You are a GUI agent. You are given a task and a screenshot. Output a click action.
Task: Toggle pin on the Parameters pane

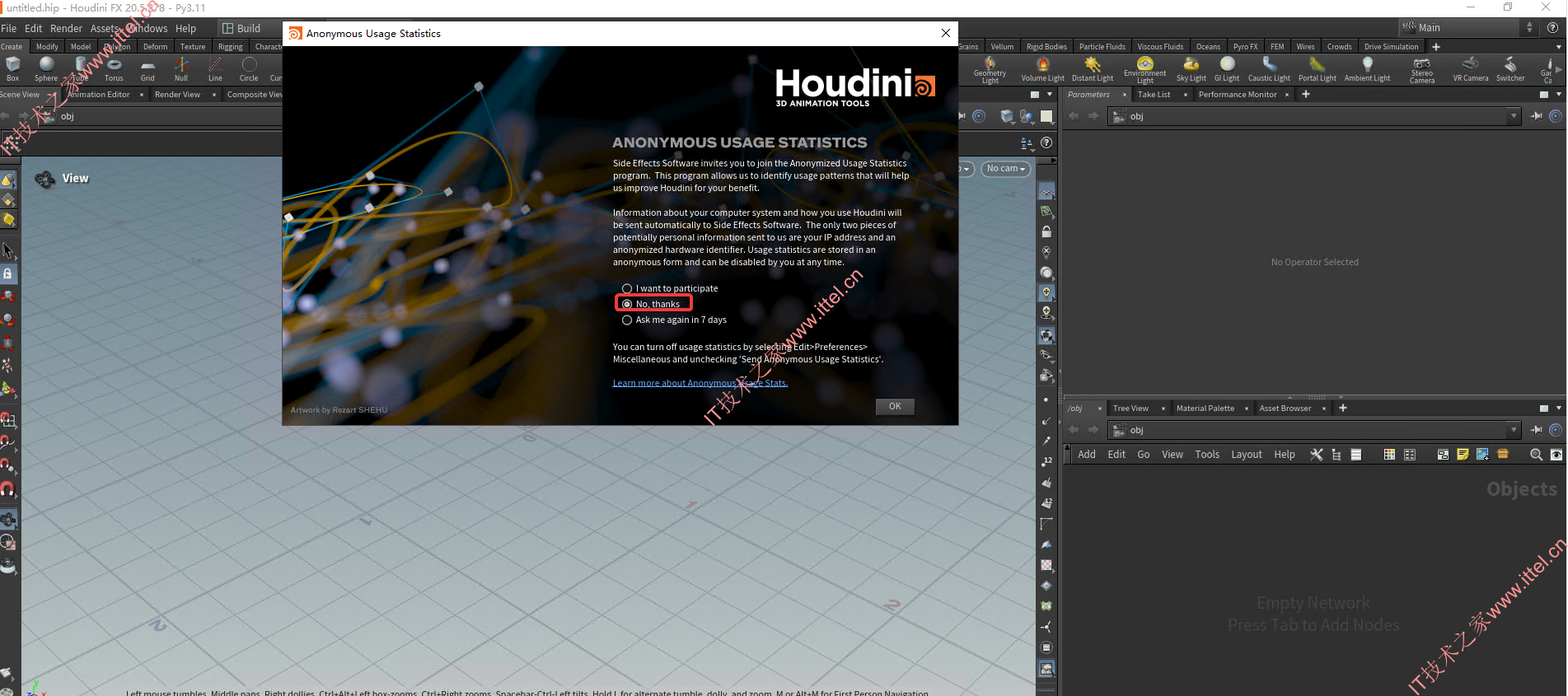[x=1537, y=116]
